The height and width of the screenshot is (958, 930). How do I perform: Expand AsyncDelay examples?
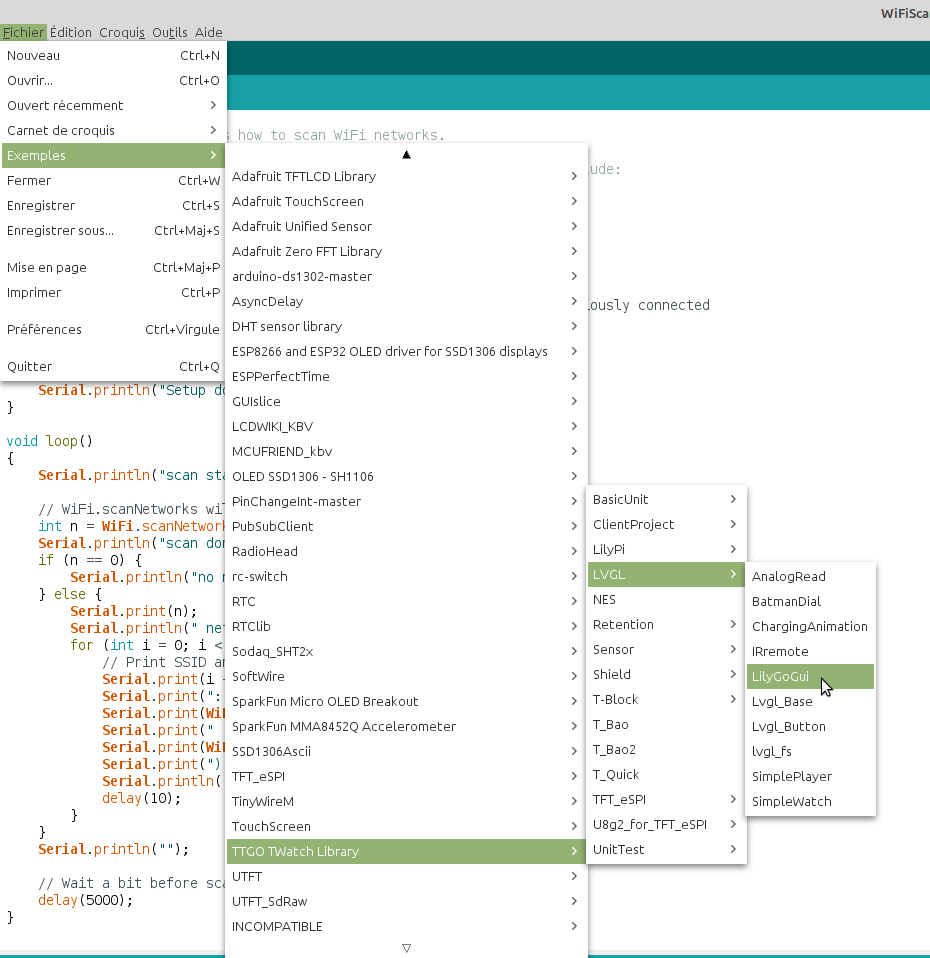click(x=406, y=302)
